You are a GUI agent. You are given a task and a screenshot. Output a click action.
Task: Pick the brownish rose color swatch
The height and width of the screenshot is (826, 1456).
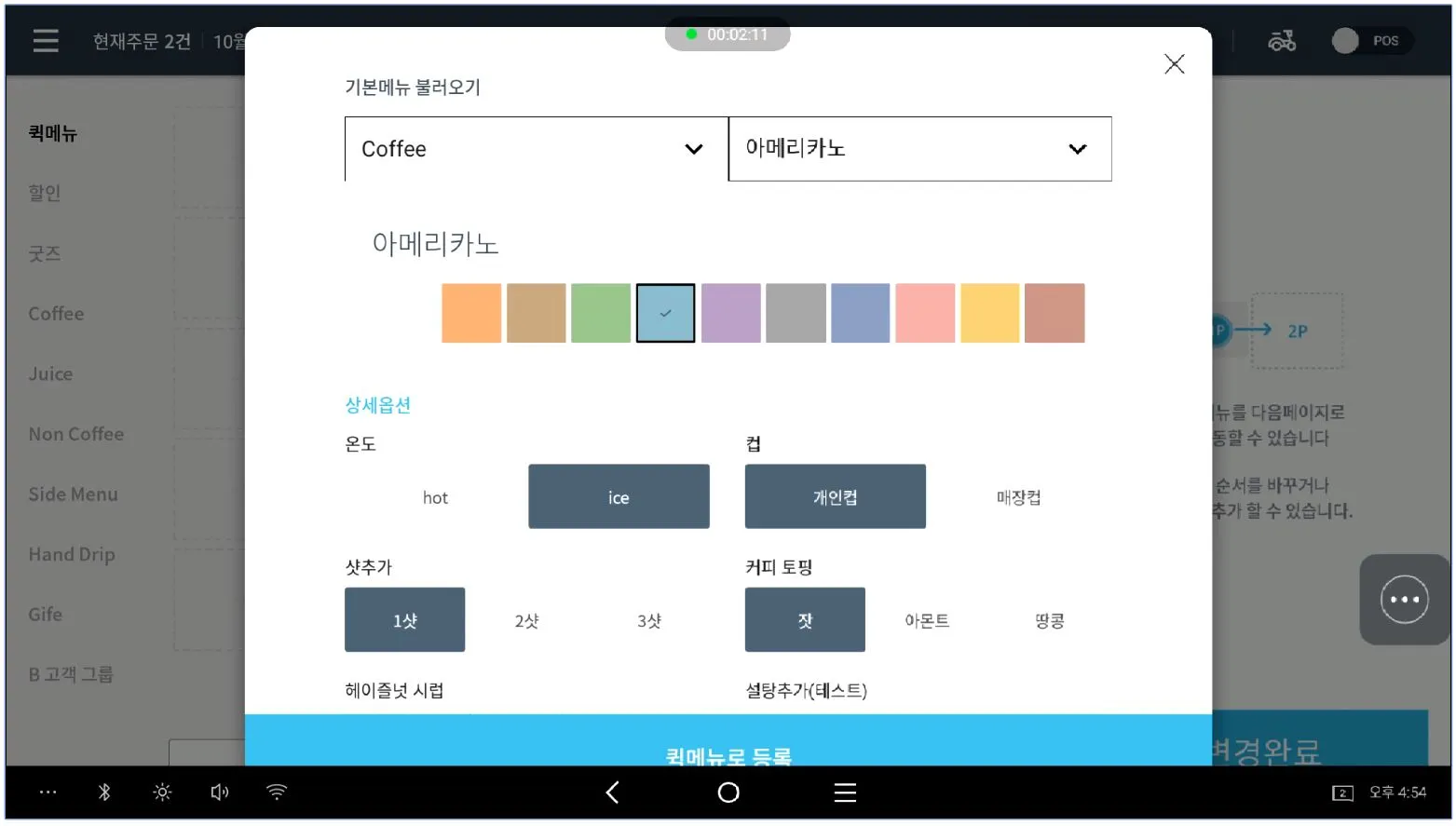pos(1055,313)
